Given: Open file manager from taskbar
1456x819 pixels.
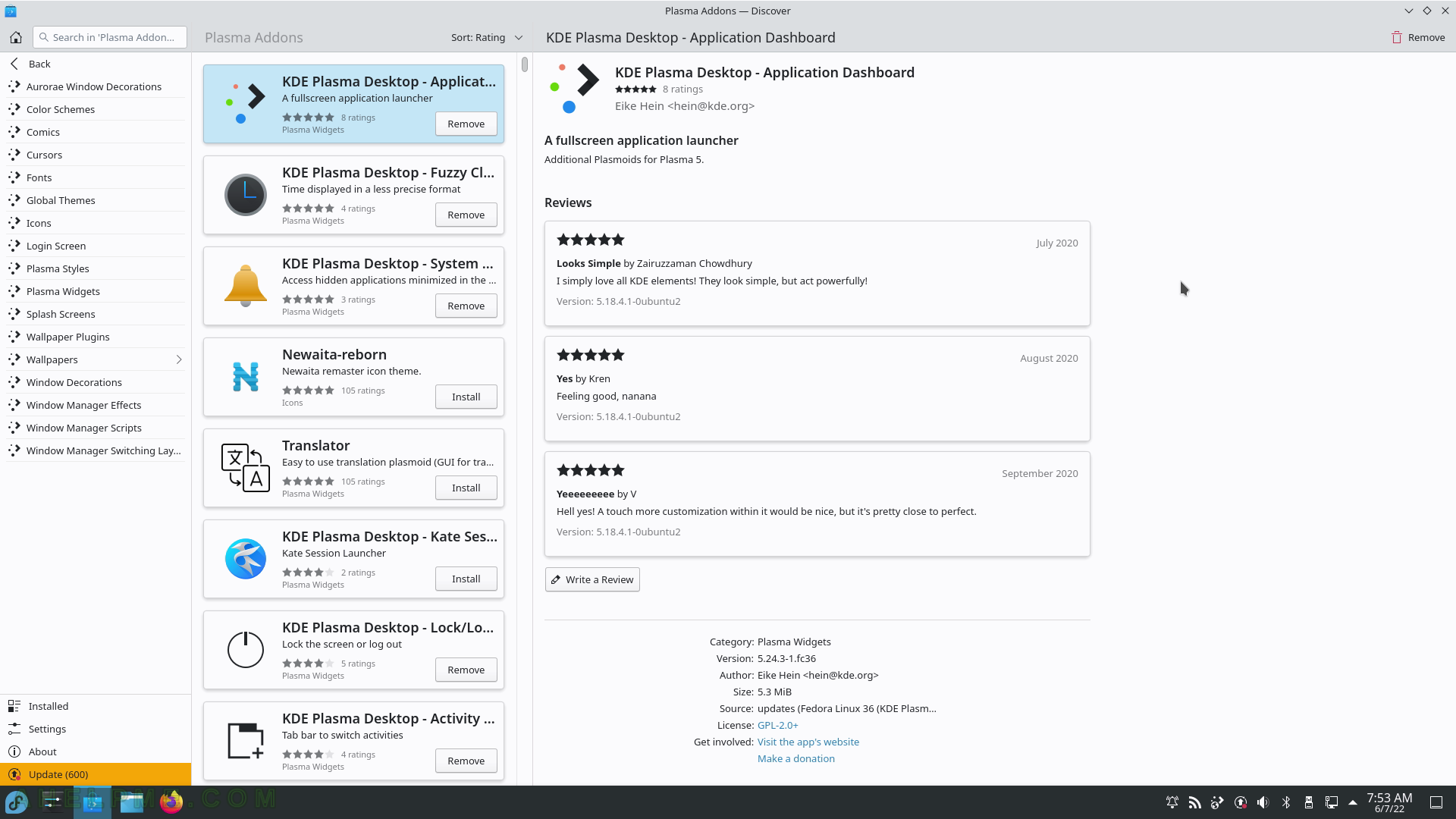Looking at the screenshot, I should point(131,802).
